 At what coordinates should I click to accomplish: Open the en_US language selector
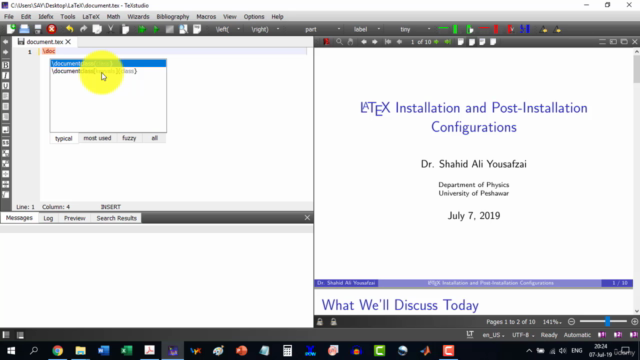[x=493, y=335]
